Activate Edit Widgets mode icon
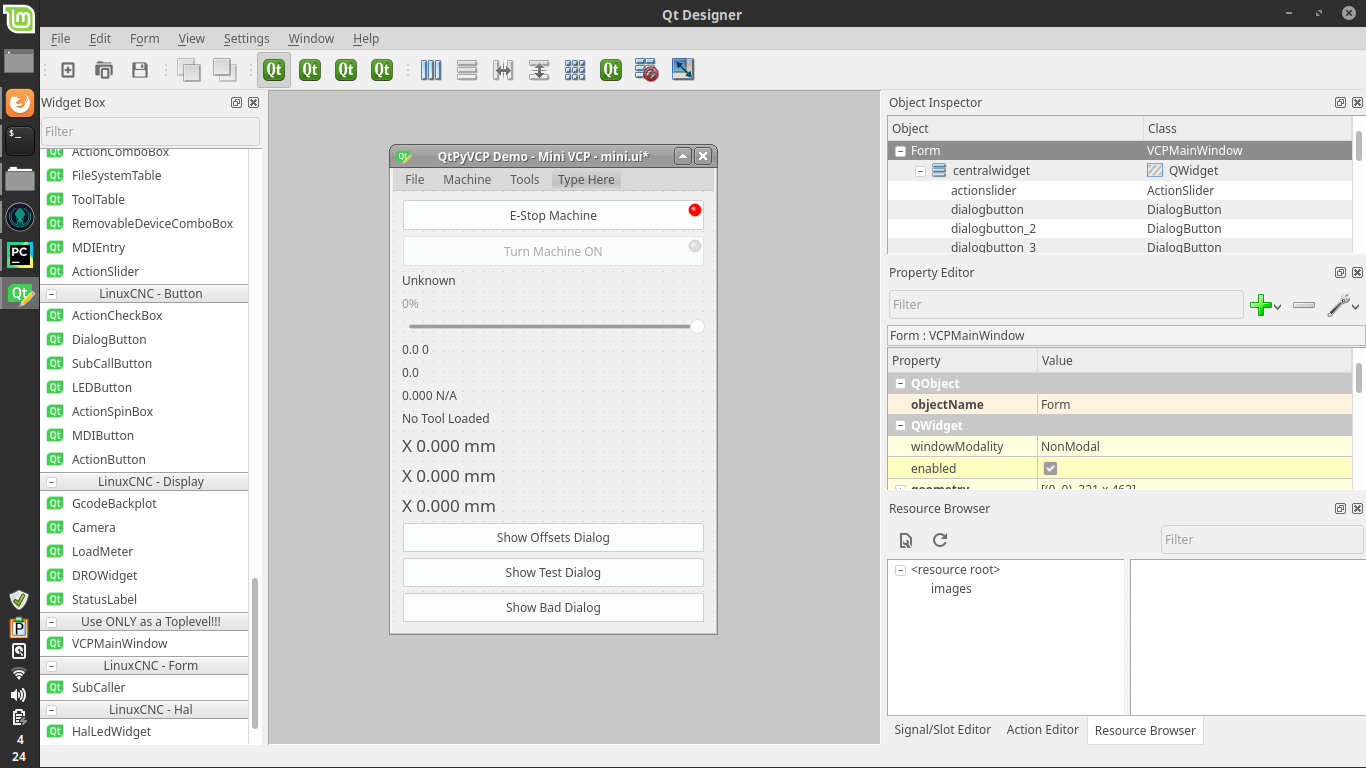 [274, 70]
